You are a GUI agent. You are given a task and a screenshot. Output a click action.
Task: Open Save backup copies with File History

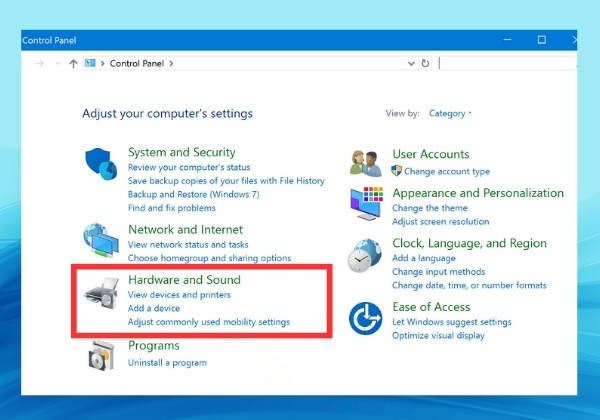tap(226, 181)
